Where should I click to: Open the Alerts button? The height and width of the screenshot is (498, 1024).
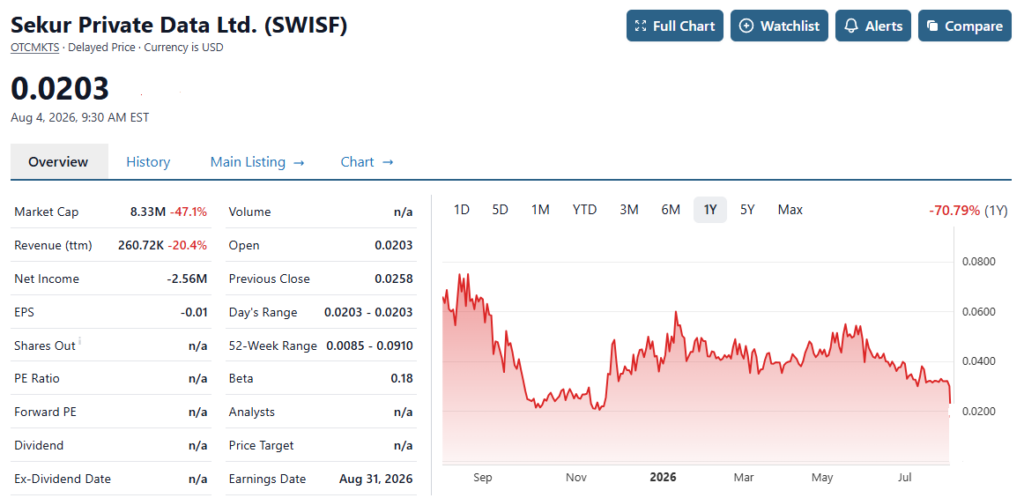[873, 26]
